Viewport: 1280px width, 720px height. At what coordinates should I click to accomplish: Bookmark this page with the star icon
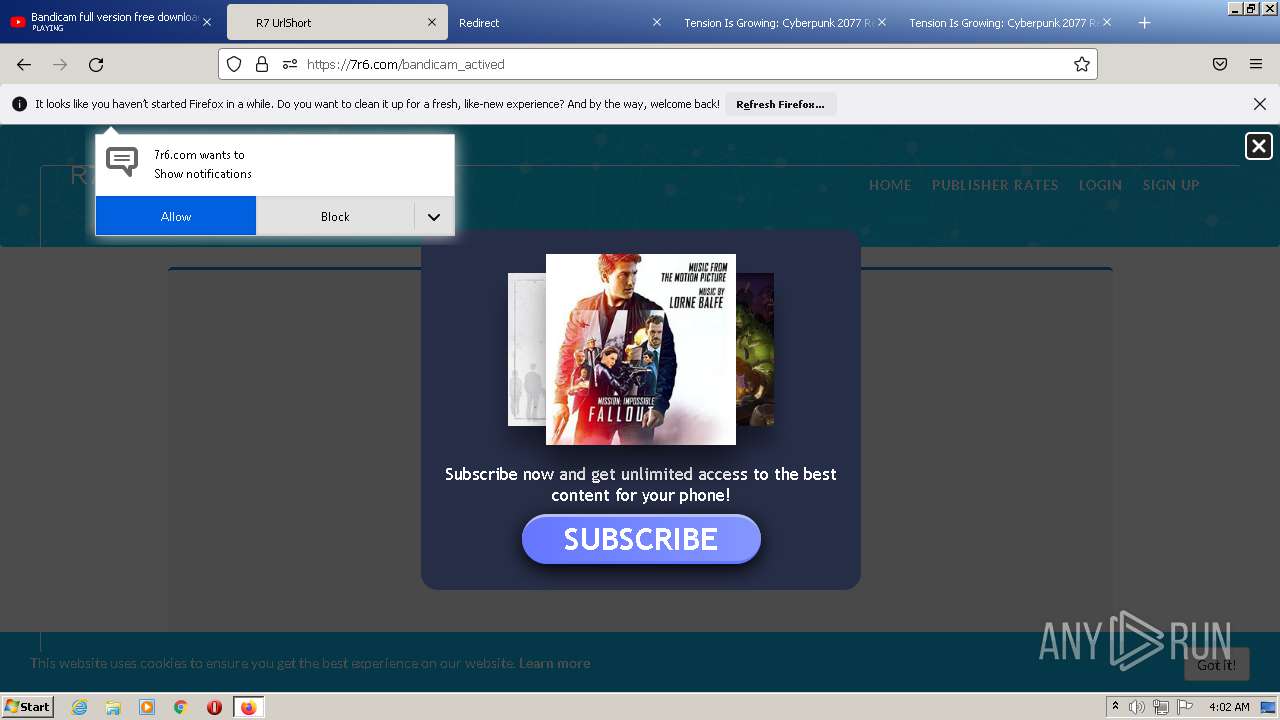point(1081,64)
